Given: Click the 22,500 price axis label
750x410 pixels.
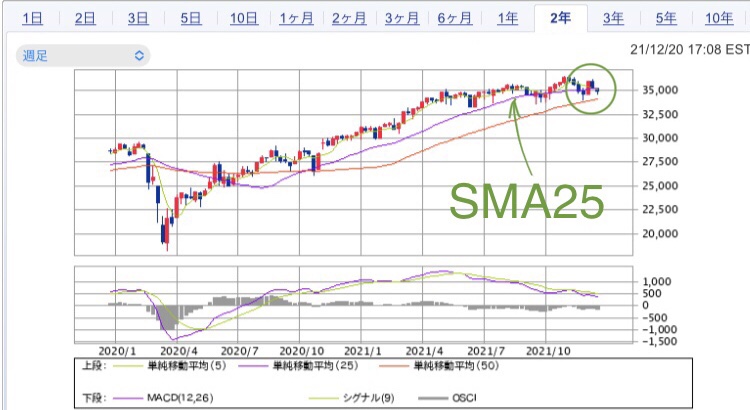Looking at the screenshot, I should coord(660,210).
